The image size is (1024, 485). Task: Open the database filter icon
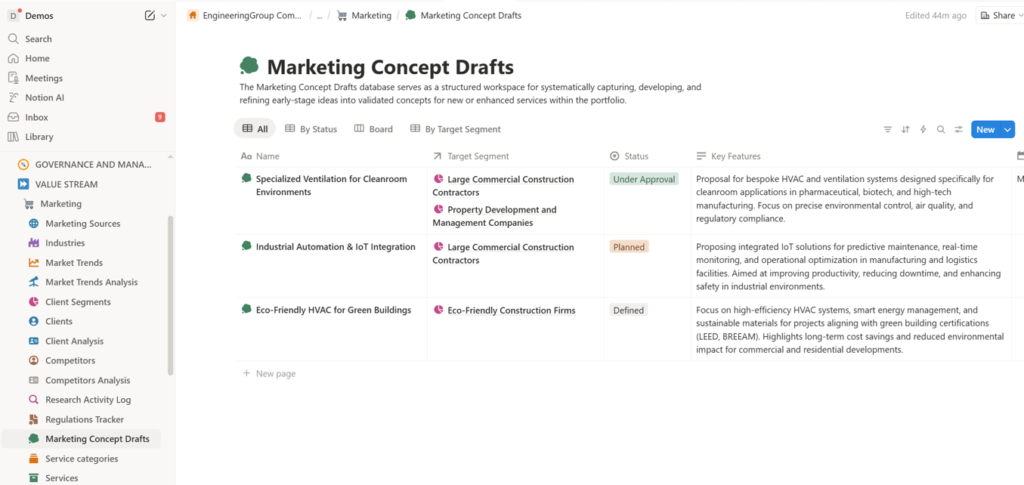pos(887,129)
